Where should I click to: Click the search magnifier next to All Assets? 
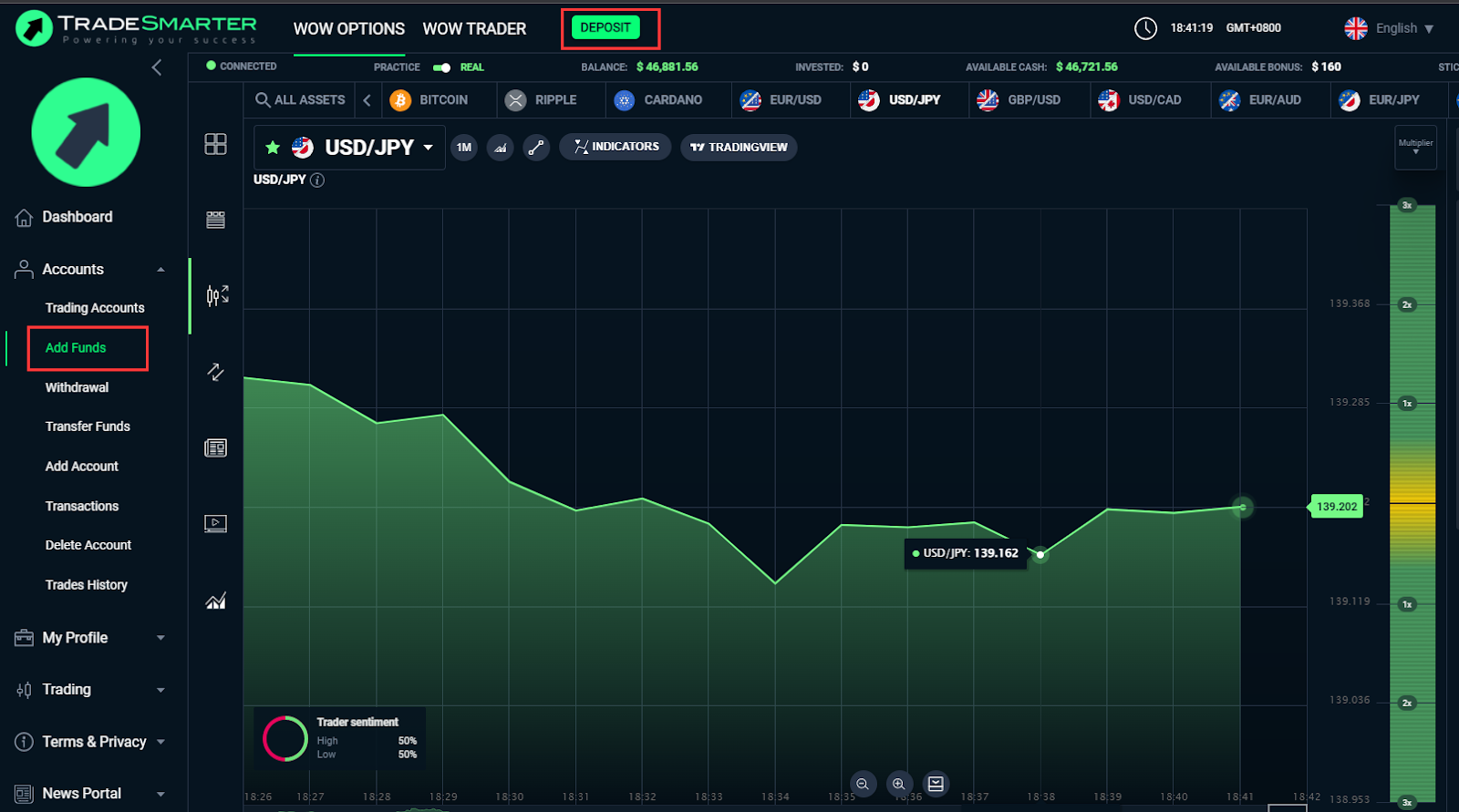tap(263, 99)
